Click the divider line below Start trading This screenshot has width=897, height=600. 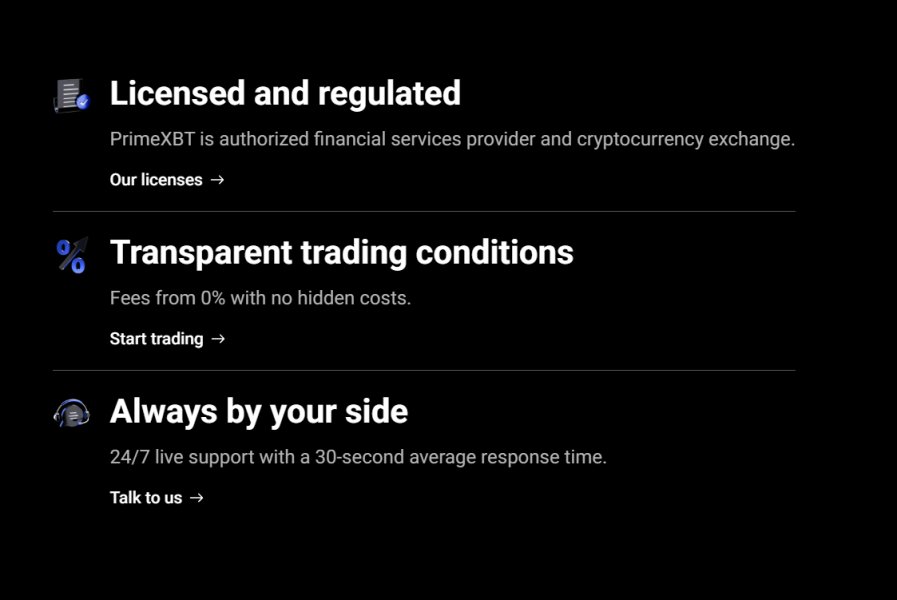pos(424,371)
